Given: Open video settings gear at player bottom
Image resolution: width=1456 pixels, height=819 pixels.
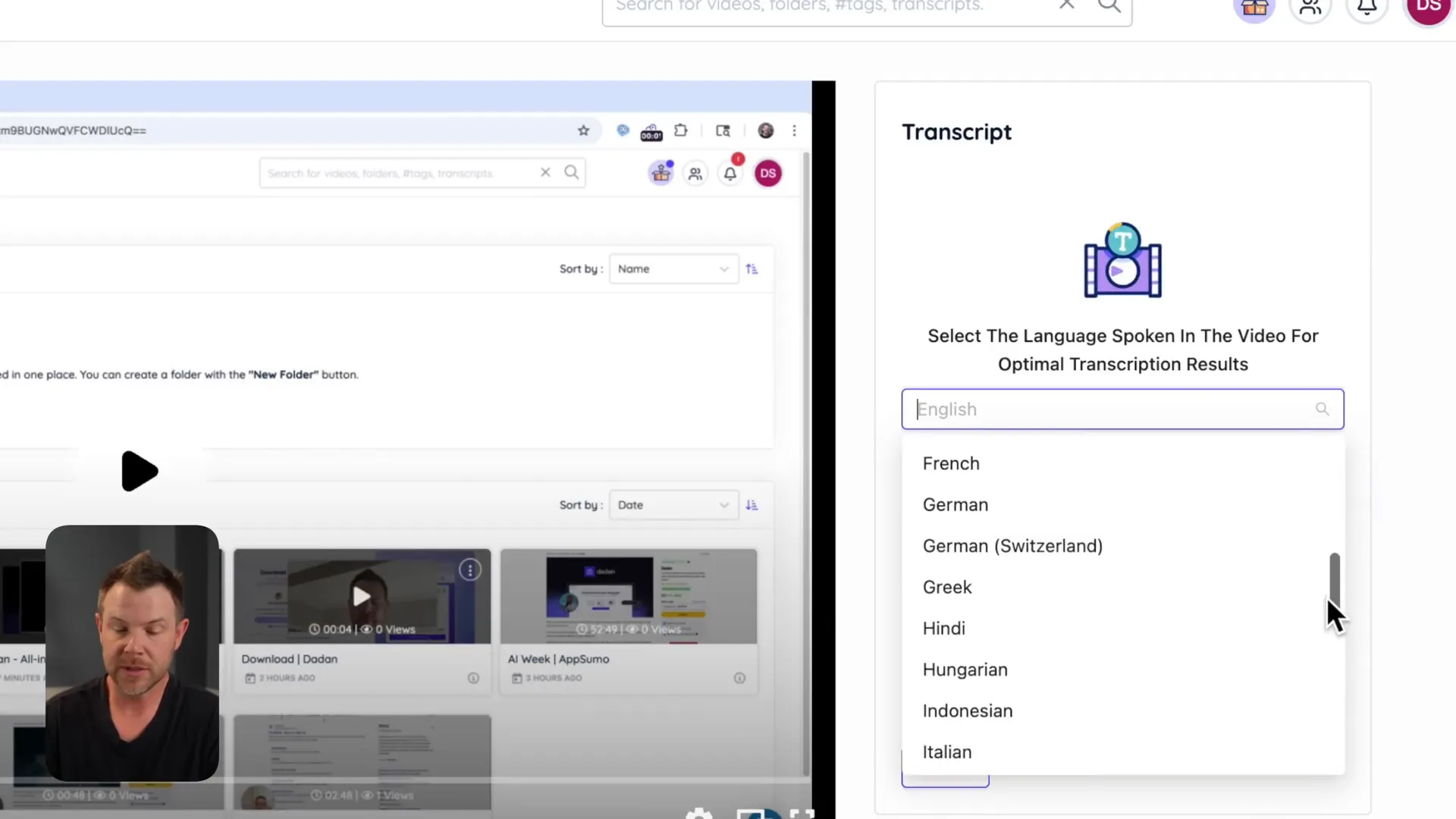Looking at the screenshot, I should point(698,814).
